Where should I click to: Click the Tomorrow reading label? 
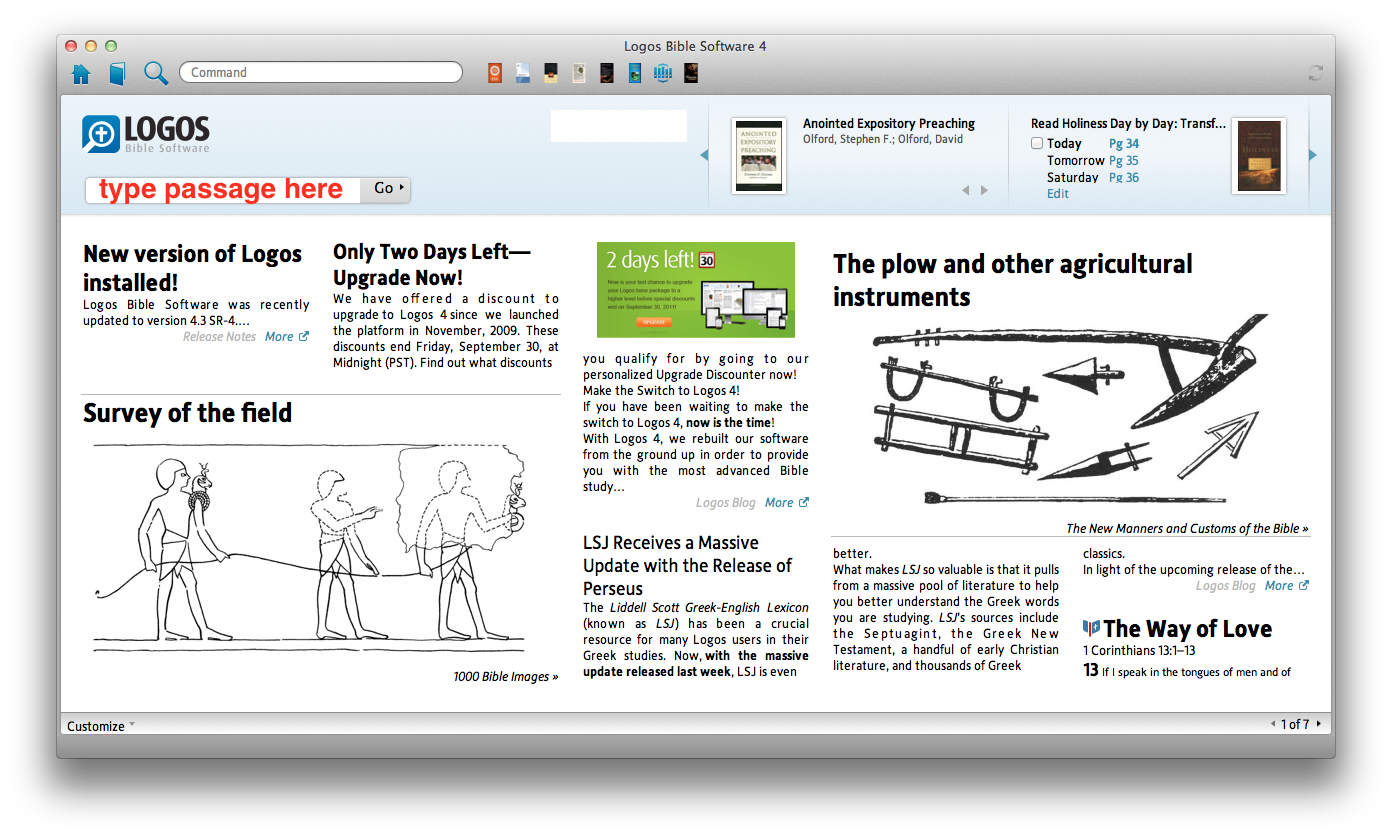(x=1076, y=161)
